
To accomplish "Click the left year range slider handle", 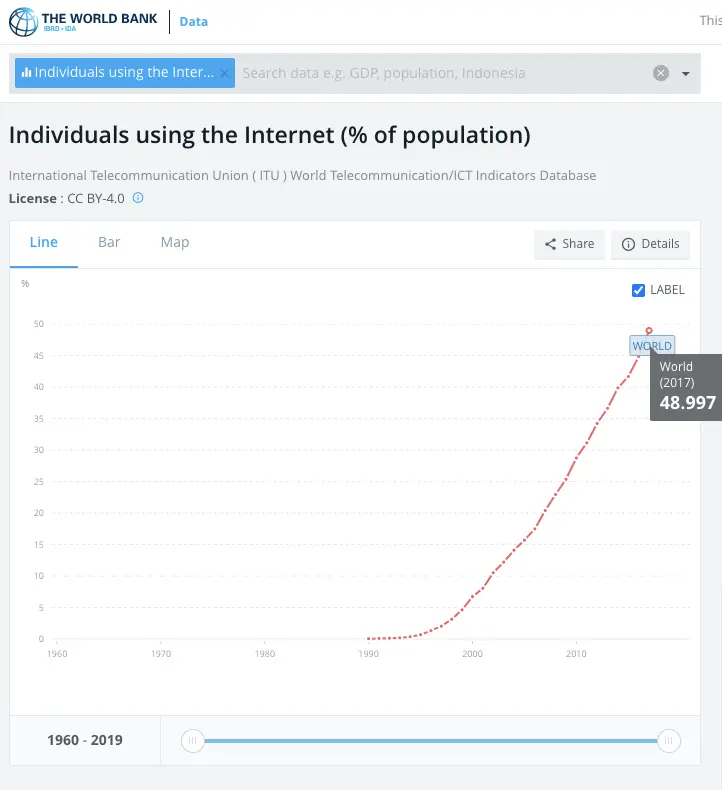I will click(192, 741).
